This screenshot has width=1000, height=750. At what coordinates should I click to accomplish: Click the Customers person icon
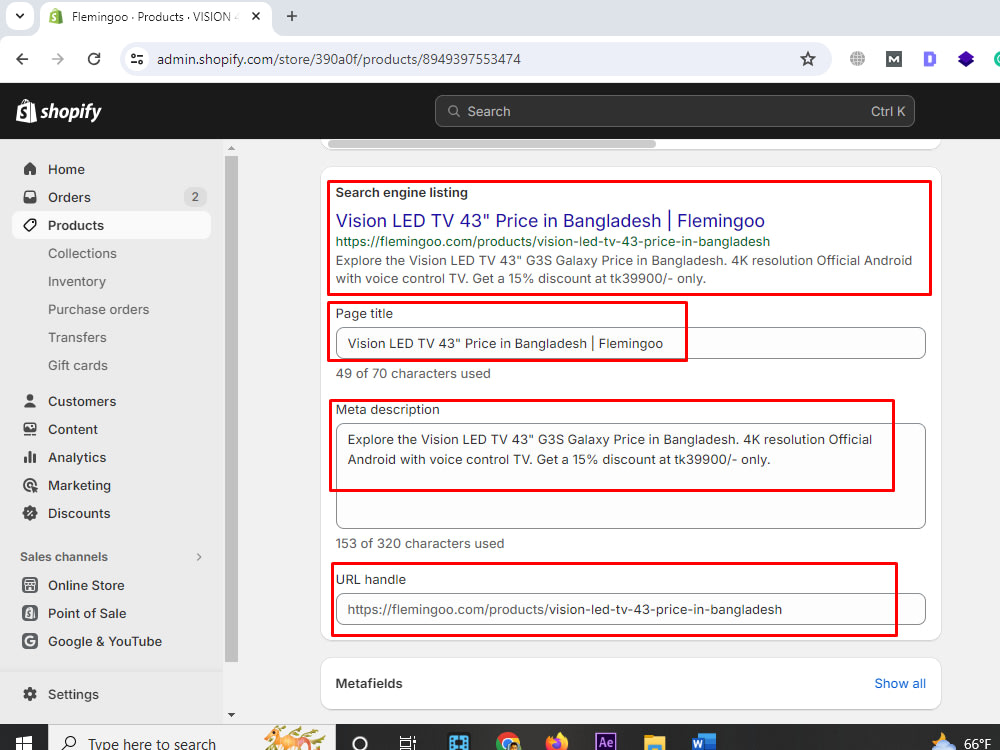[30, 401]
